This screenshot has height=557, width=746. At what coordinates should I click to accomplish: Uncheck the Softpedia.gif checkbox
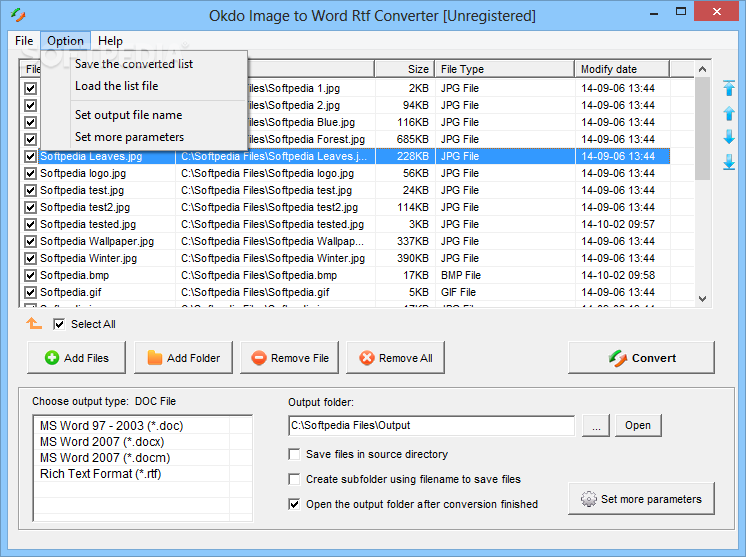[30, 292]
